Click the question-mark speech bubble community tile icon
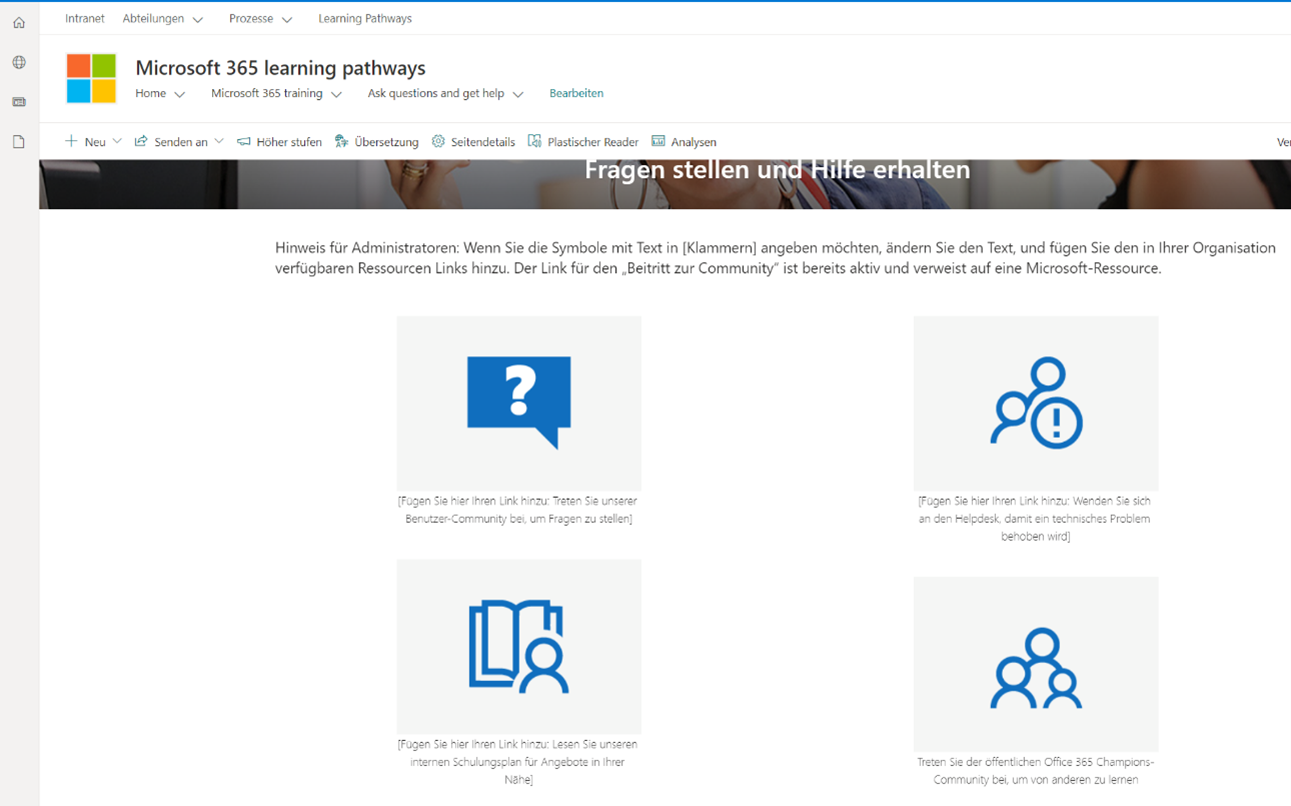This screenshot has height=806, width=1291. click(518, 400)
